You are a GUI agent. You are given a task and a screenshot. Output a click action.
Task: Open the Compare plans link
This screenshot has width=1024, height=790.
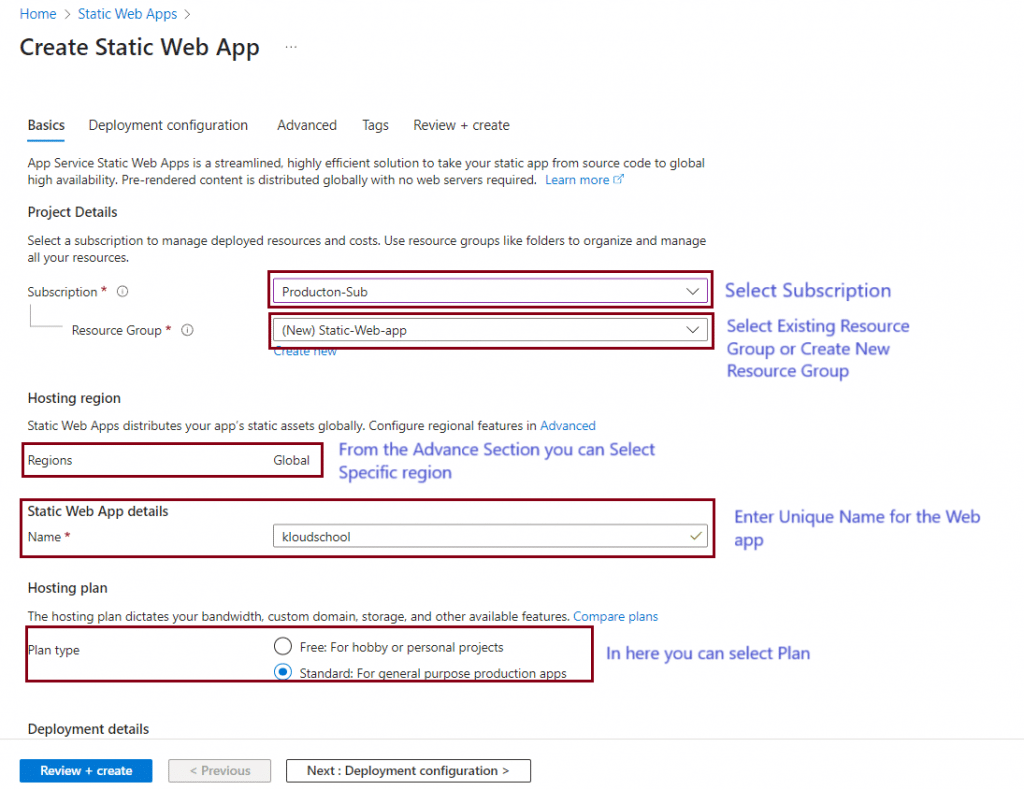(x=615, y=616)
